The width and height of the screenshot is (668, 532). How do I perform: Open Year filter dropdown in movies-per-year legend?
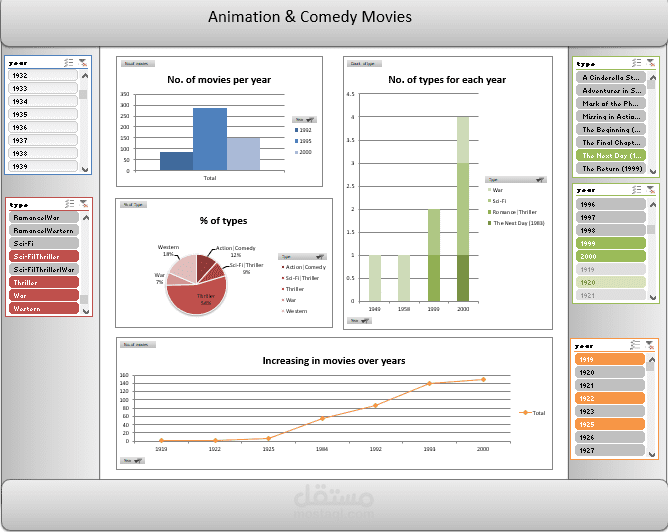pyautogui.click(x=304, y=120)
